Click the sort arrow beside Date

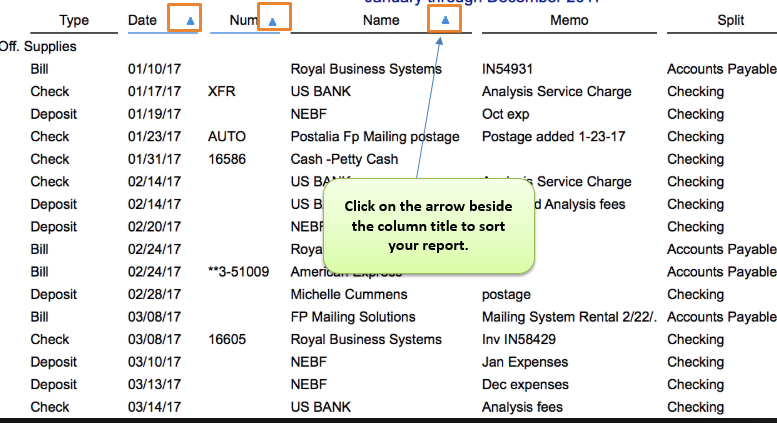coord(190,21)
